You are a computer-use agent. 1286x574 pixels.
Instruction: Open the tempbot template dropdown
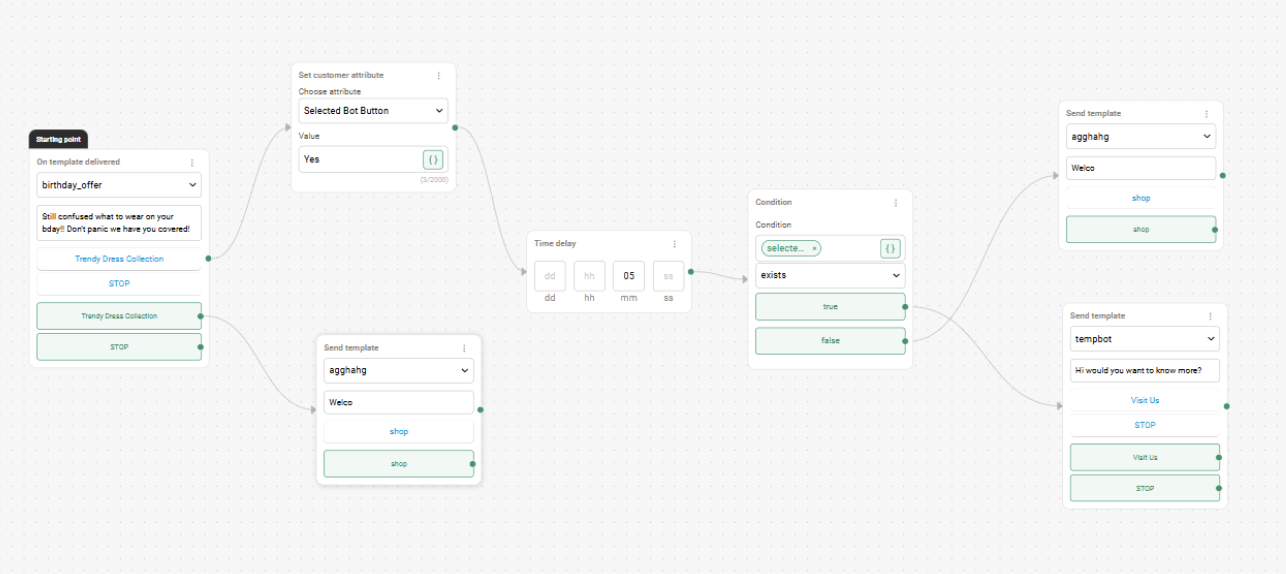pos(1145,339)
